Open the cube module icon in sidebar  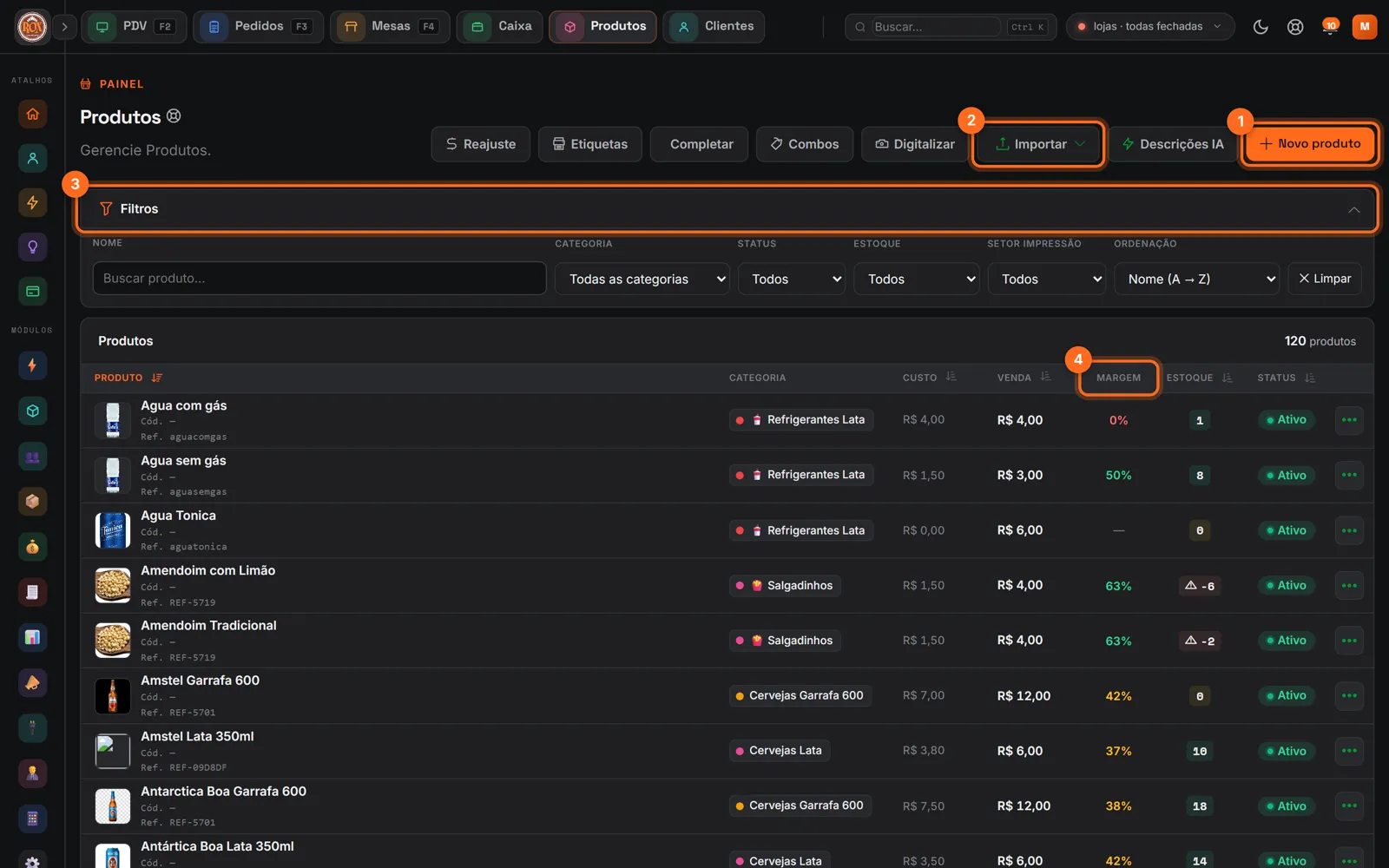click(x=32, y=411)
